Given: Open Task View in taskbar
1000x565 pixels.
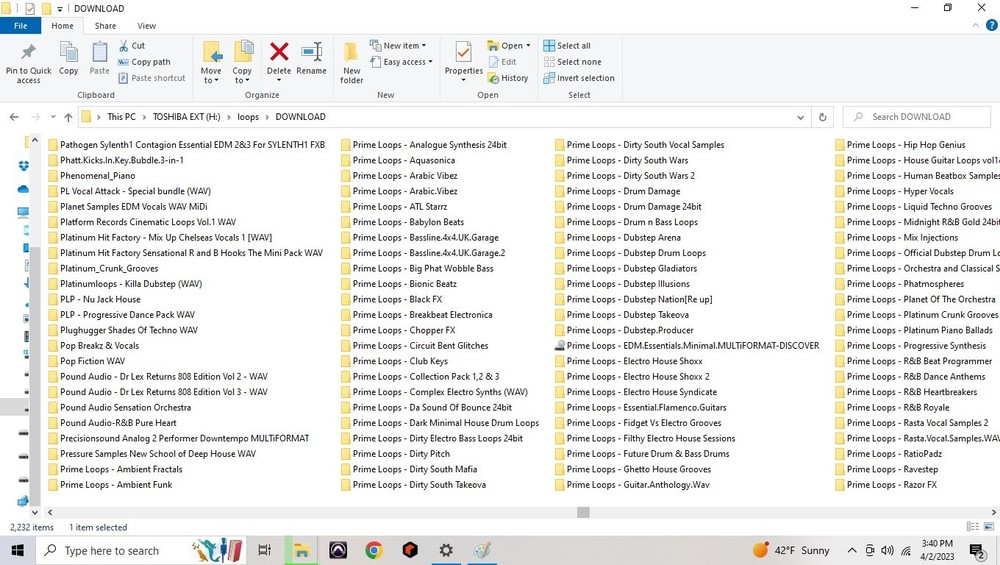Looking at the screenshot, I should pos(265,550).
